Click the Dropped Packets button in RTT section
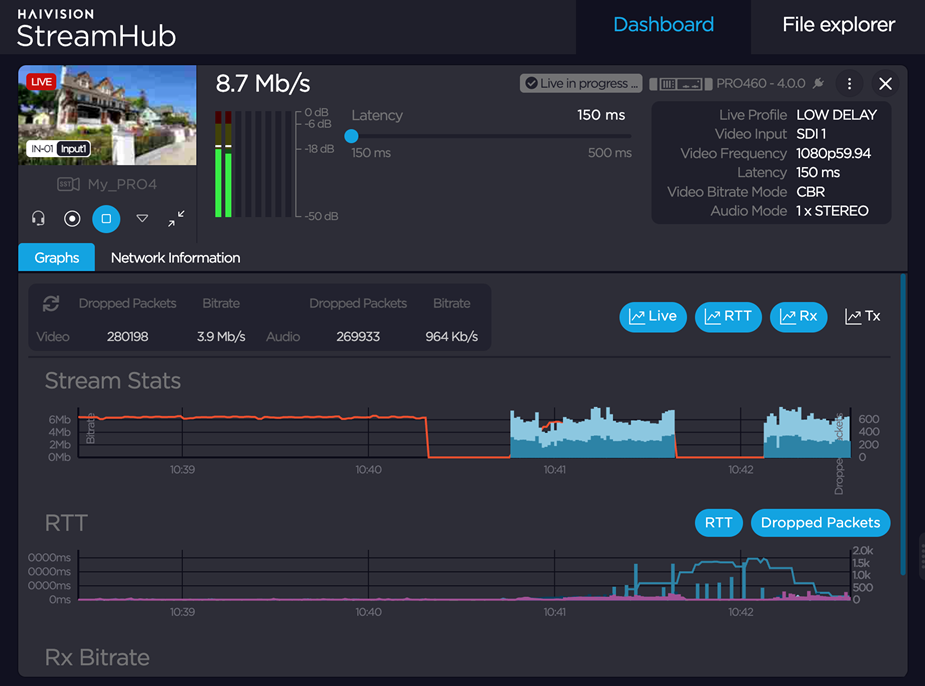Viewport: 925px width, 686px height. click(820, 522)
